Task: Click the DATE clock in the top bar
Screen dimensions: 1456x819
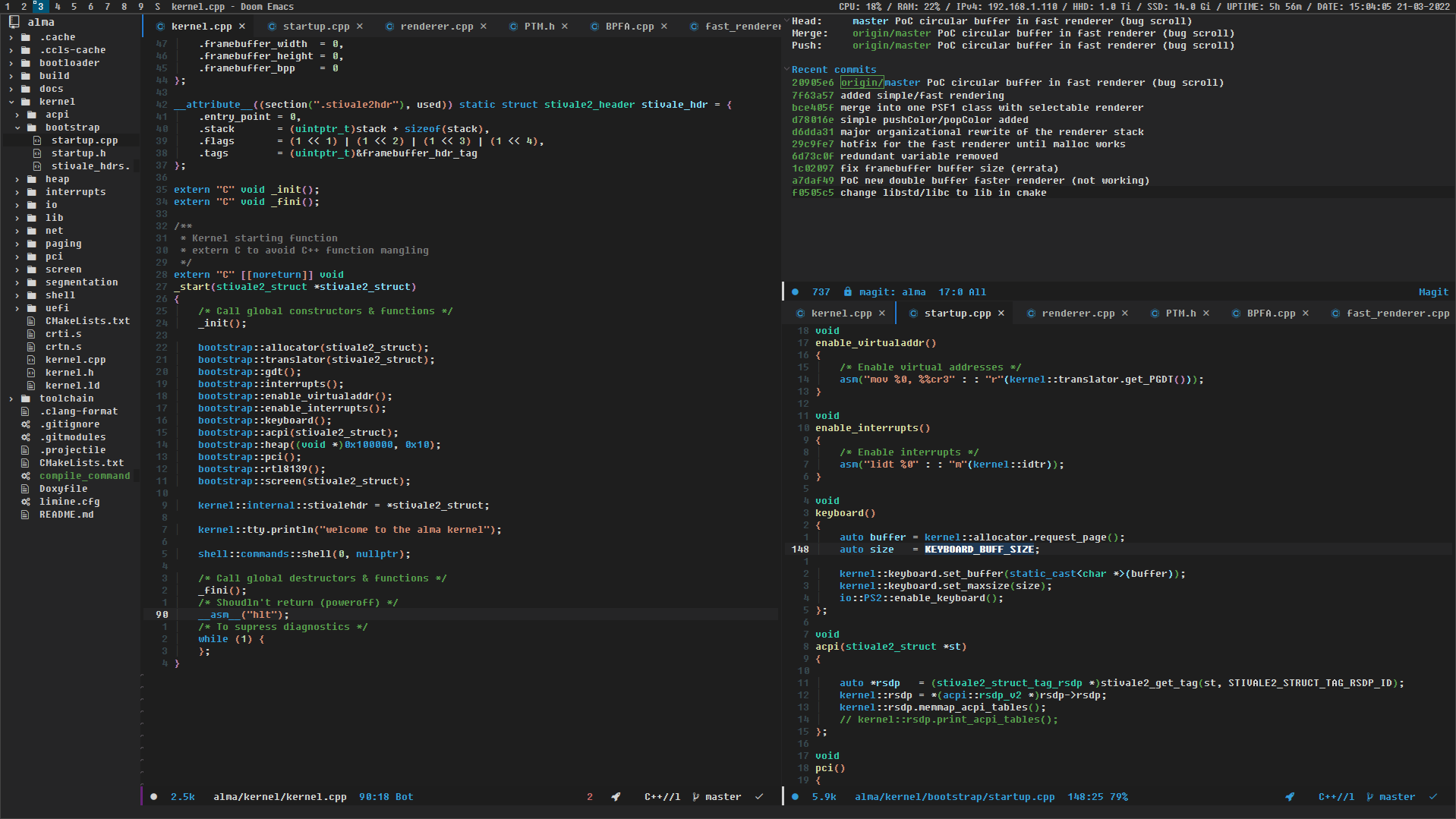Action: point(1382,7)
